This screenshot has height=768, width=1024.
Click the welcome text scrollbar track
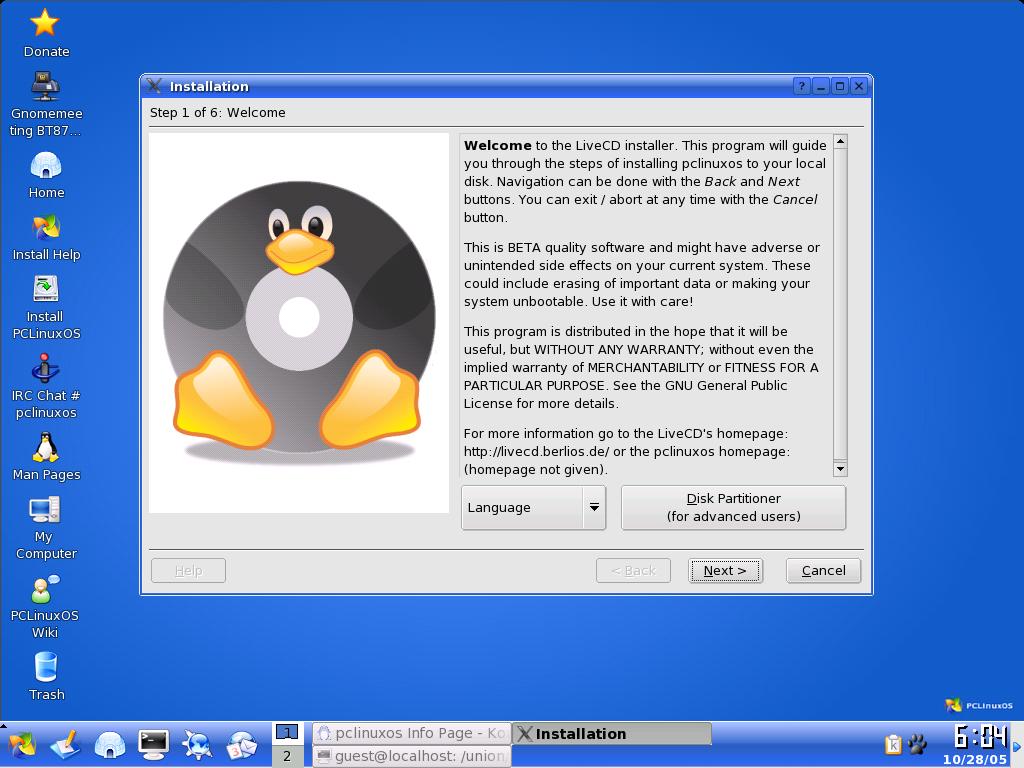tap(840, 305)
